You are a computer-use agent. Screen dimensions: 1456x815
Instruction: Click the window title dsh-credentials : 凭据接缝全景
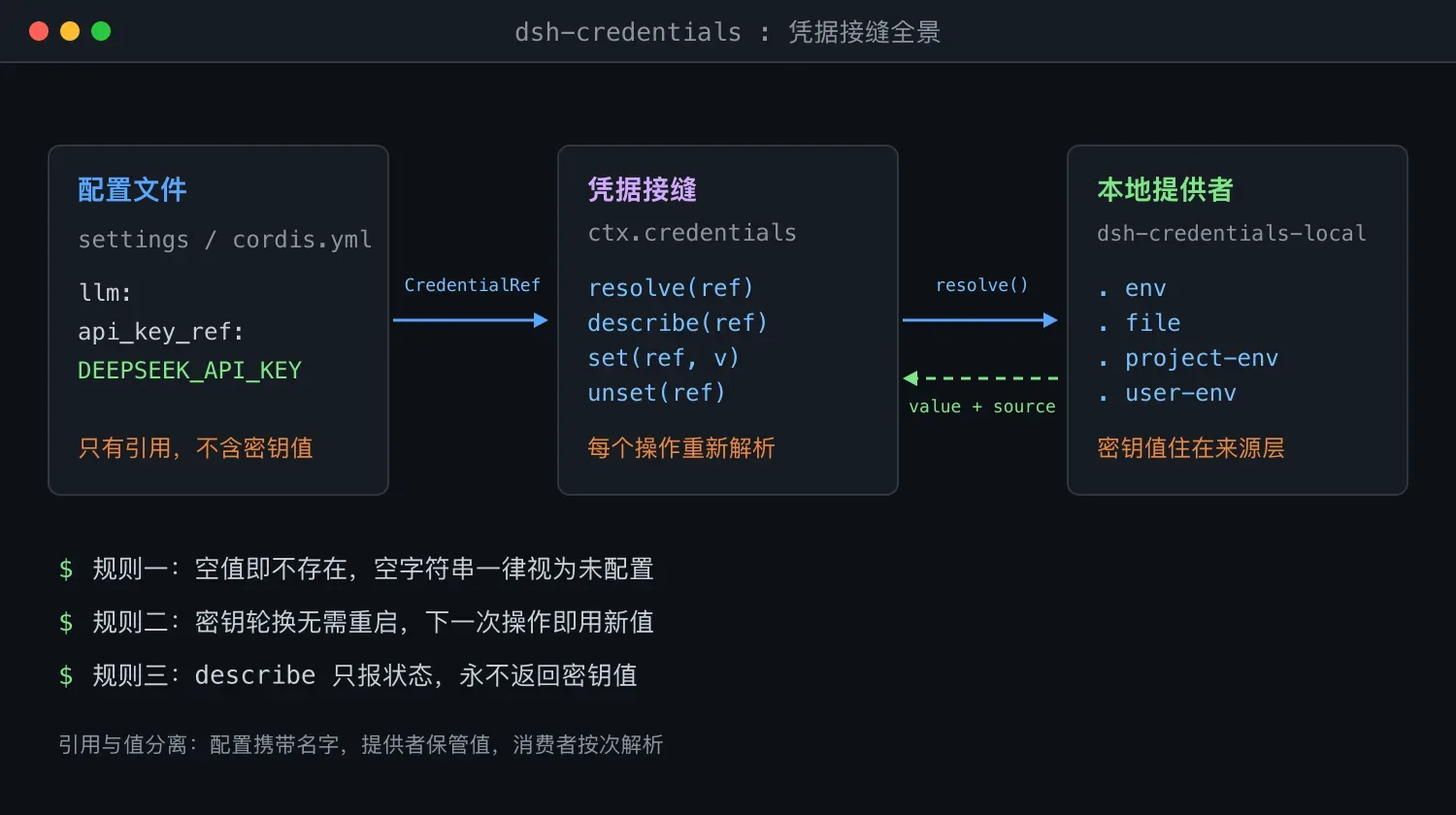click(x=727, y=32)
